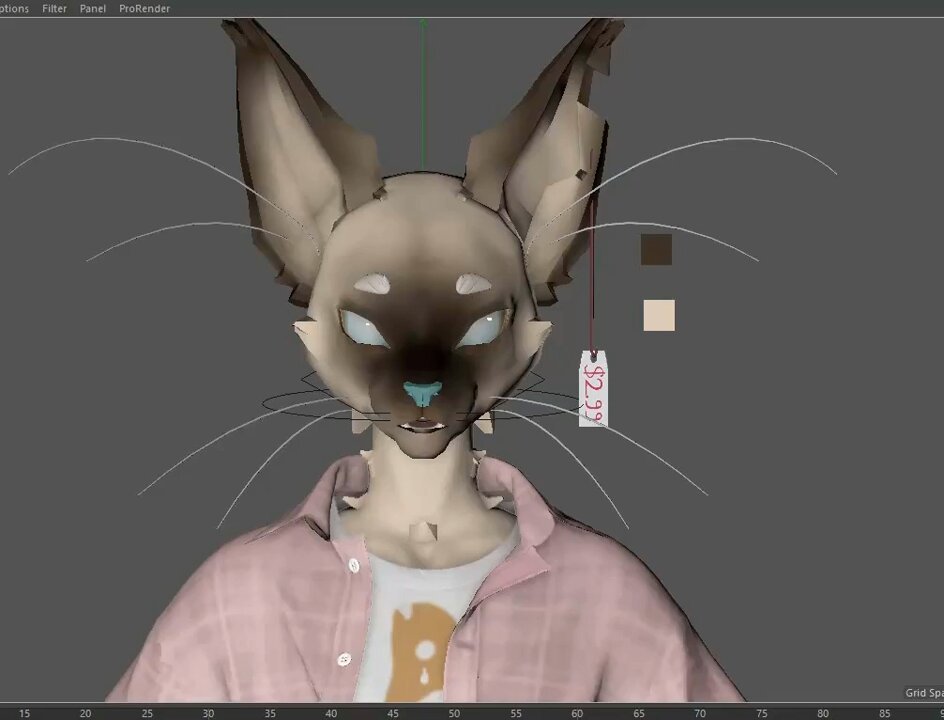Open the ProRender menu
Screen dimensions: 944x720
(x=144, y=8)
